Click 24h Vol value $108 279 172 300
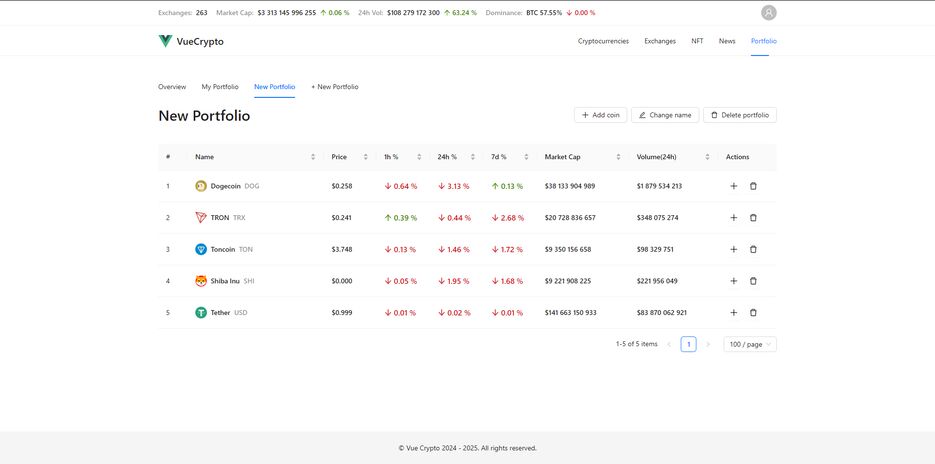 coord(413,13)
